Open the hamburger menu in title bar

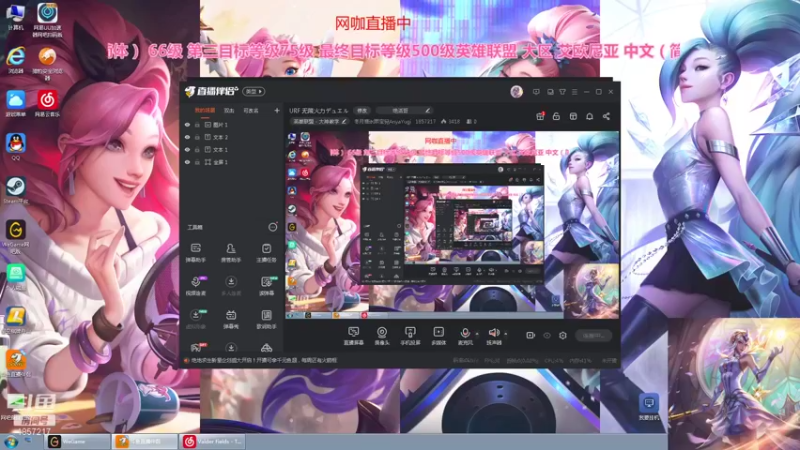point(574,92)
